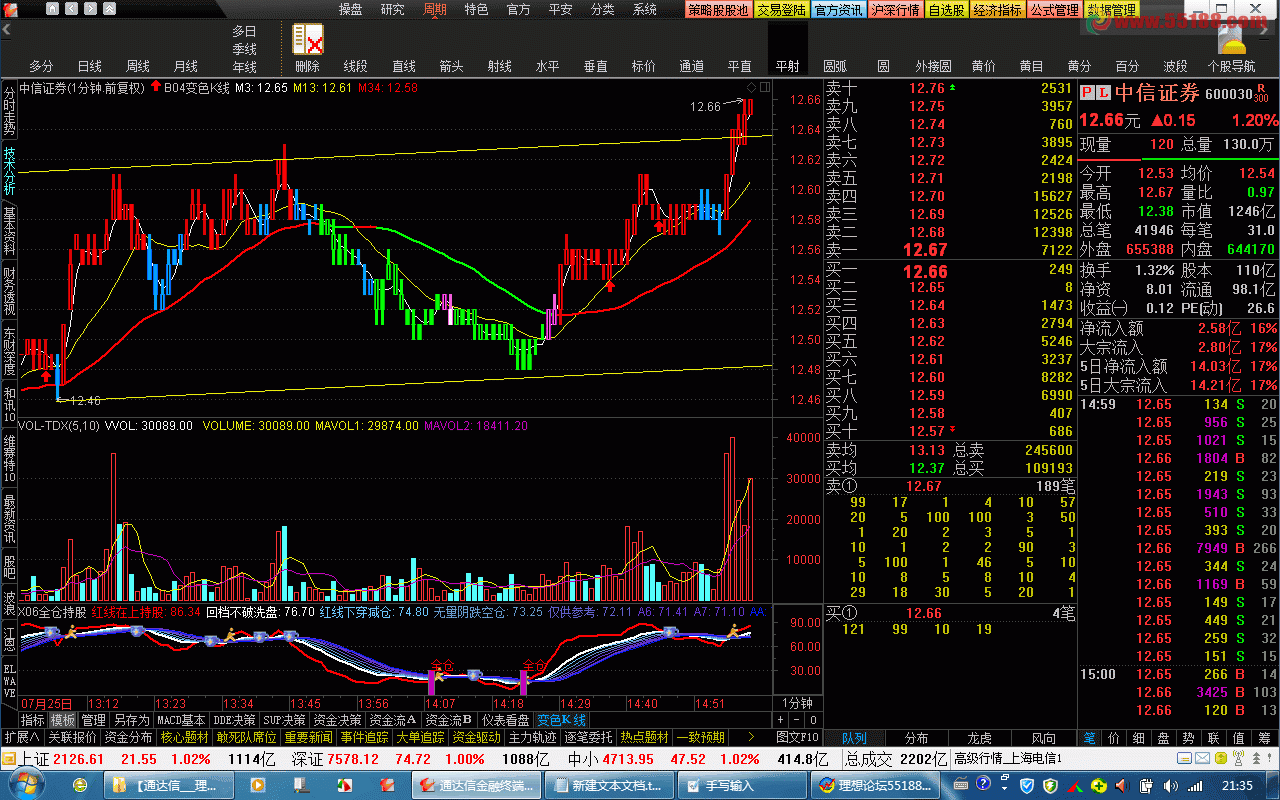
Task: Click the R300 marker next to 600030
Action: (1262, 94)
